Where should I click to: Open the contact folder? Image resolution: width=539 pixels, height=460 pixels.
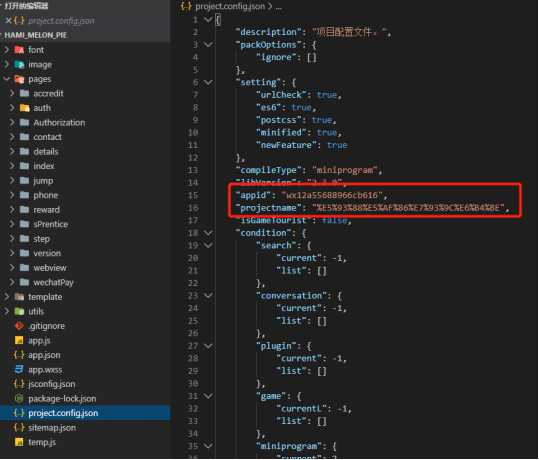pos(47,137)
